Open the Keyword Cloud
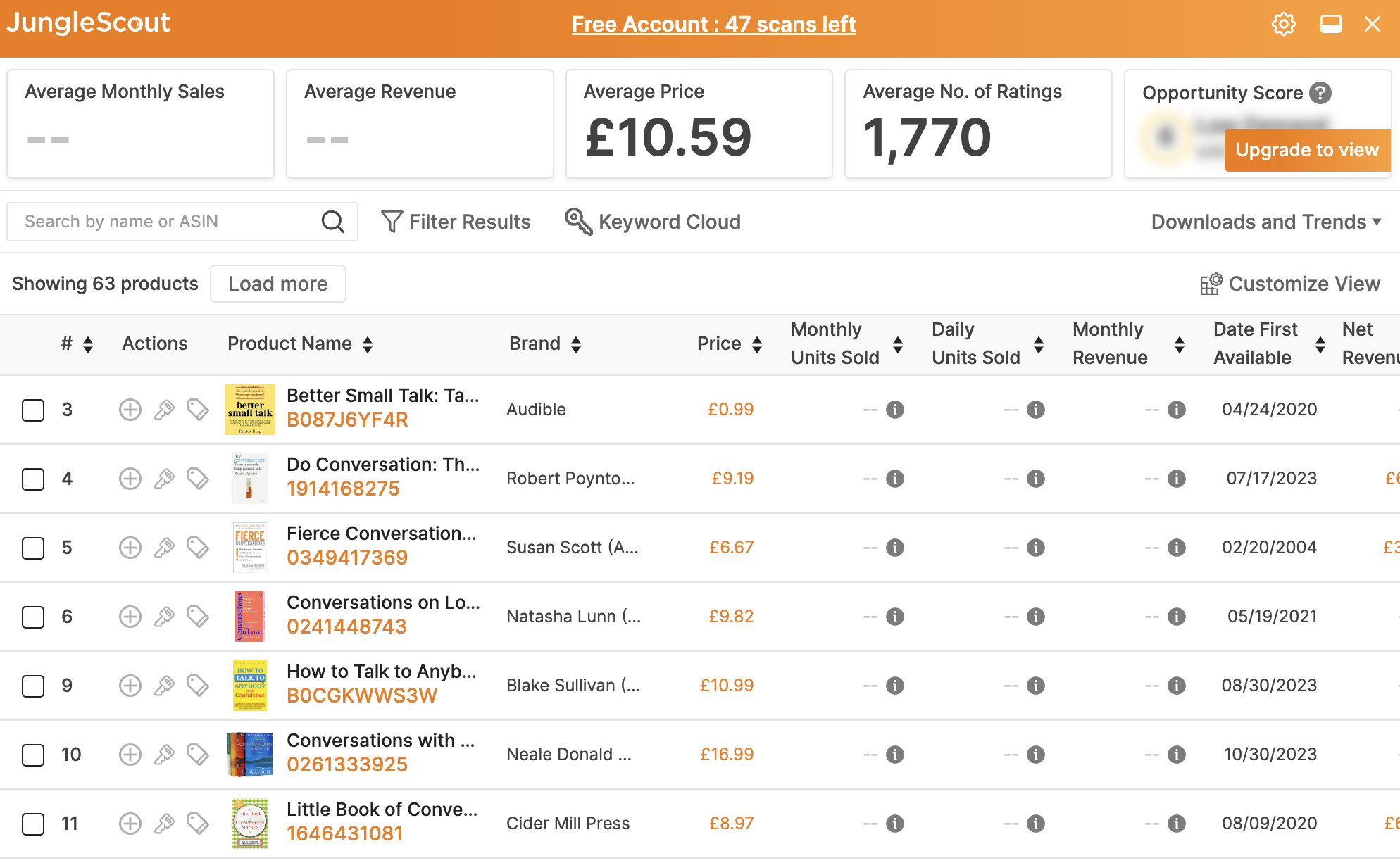Screen dimensions: 1400x863 click(x=653, y=222)
